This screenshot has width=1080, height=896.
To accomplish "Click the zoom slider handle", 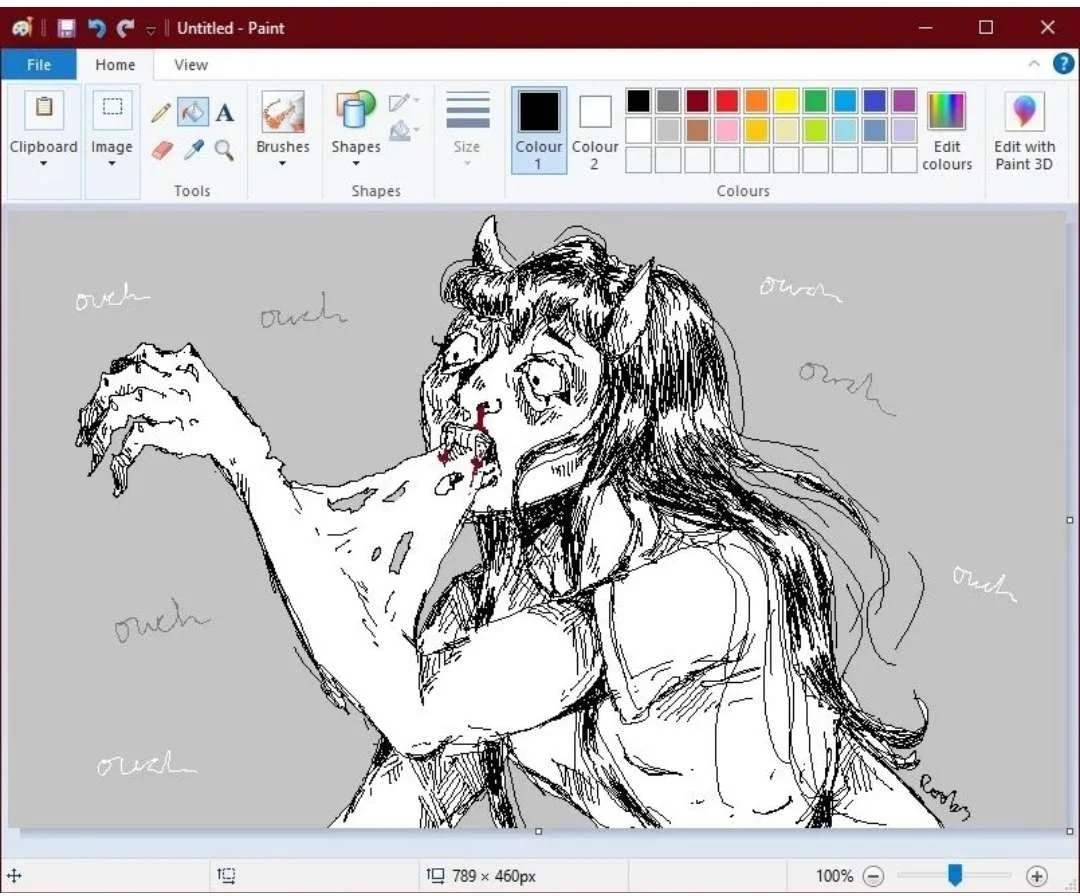I will pos(955,875).
